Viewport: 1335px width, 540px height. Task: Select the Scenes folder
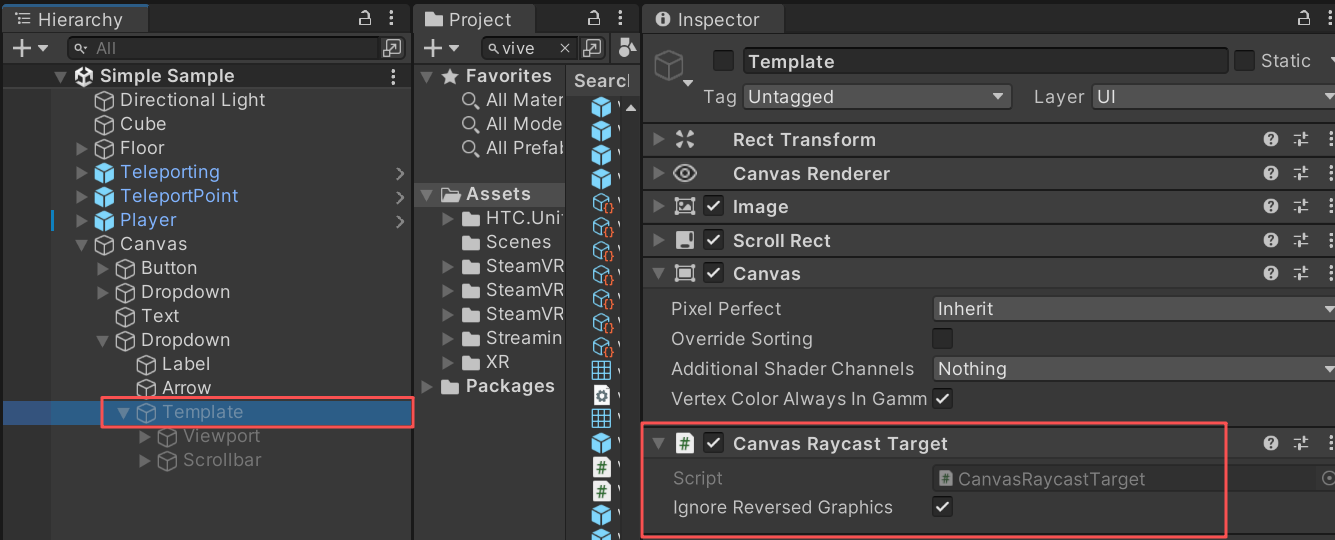pos(506,242)
